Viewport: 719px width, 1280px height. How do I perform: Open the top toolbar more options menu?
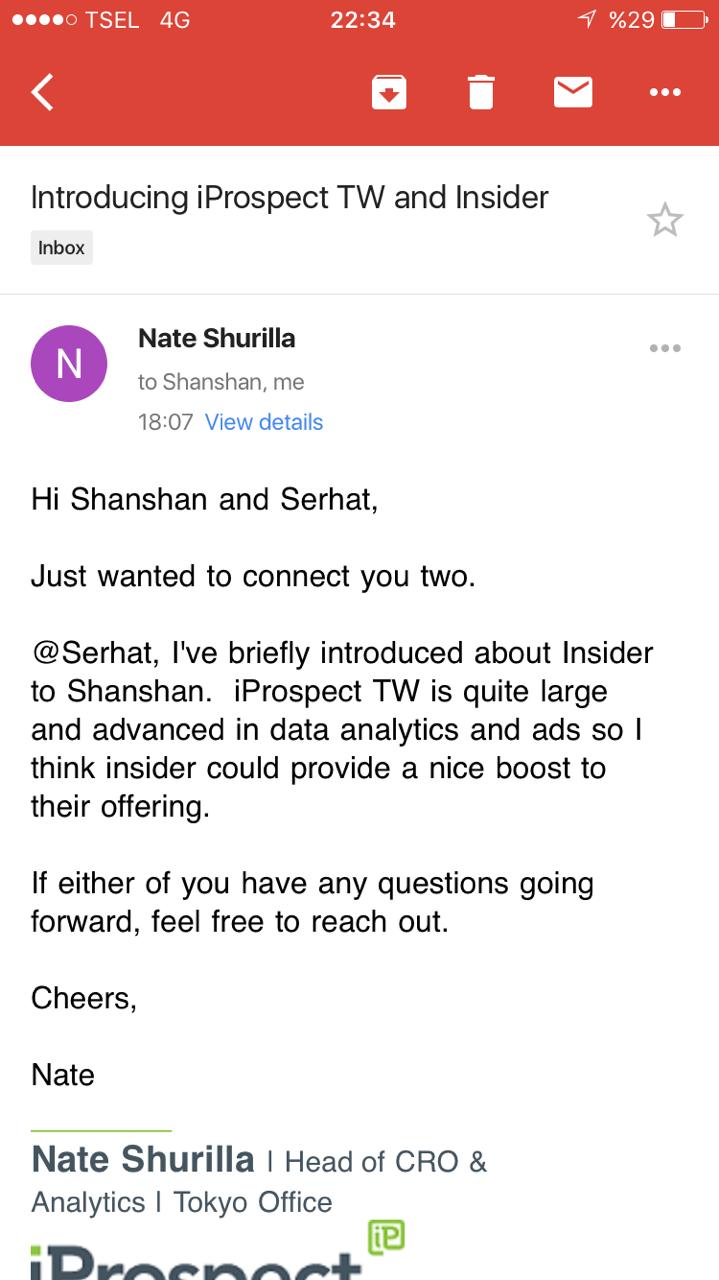click(x=665, y=92)
